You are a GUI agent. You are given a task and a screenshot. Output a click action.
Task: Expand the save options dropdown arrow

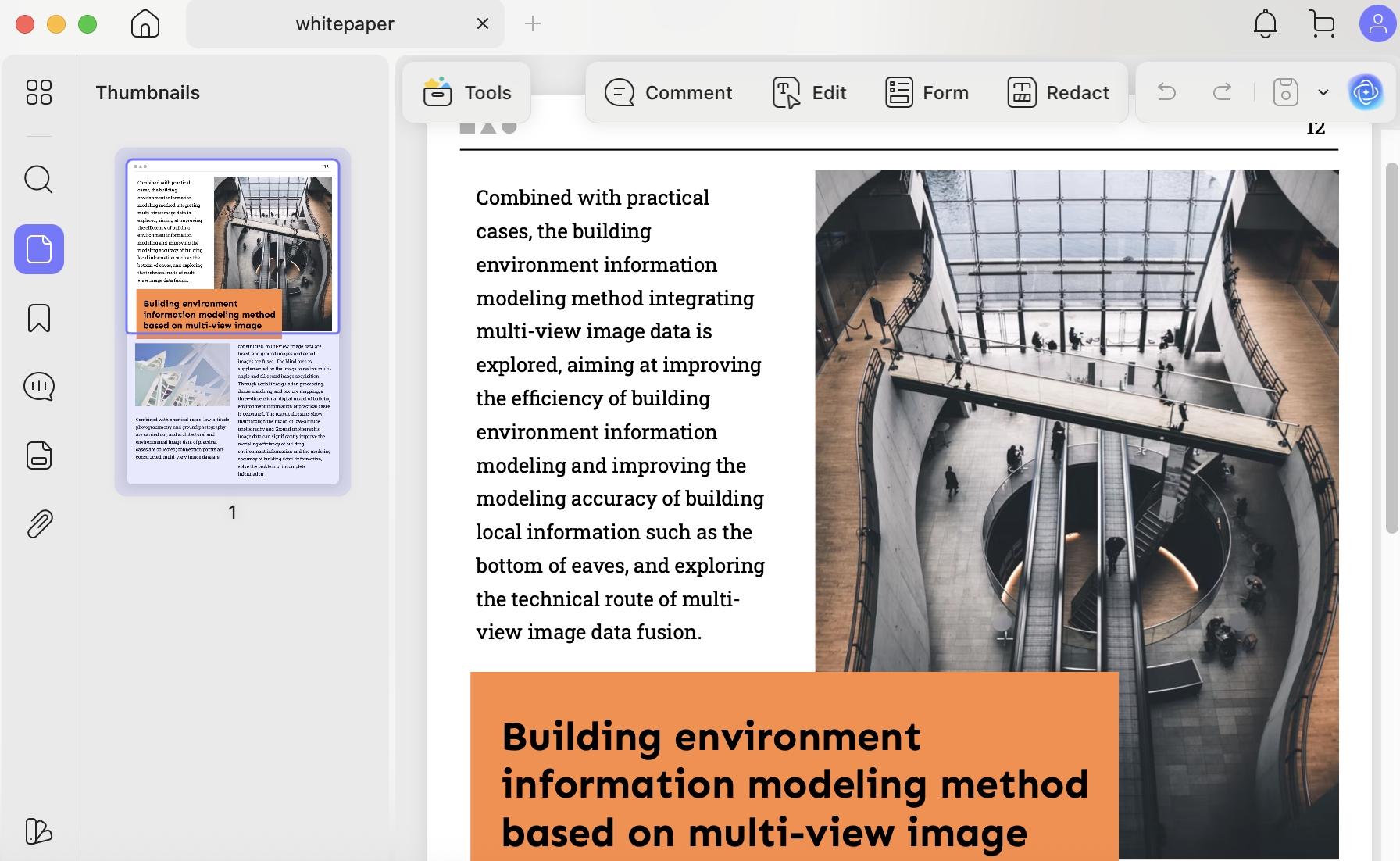pyautogui.click(x=1323, y=92)
